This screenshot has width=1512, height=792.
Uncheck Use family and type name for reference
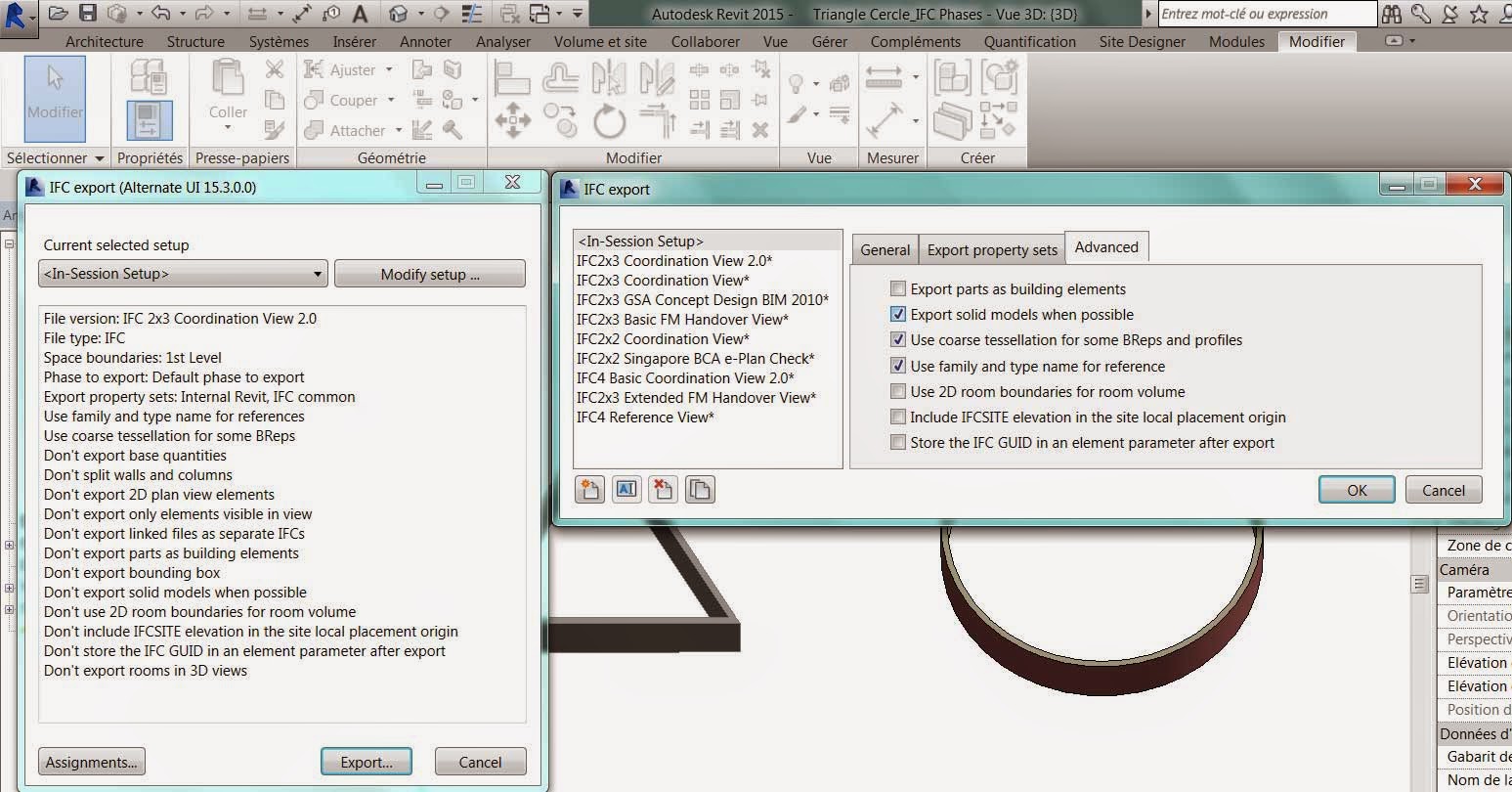pos(898,366)
